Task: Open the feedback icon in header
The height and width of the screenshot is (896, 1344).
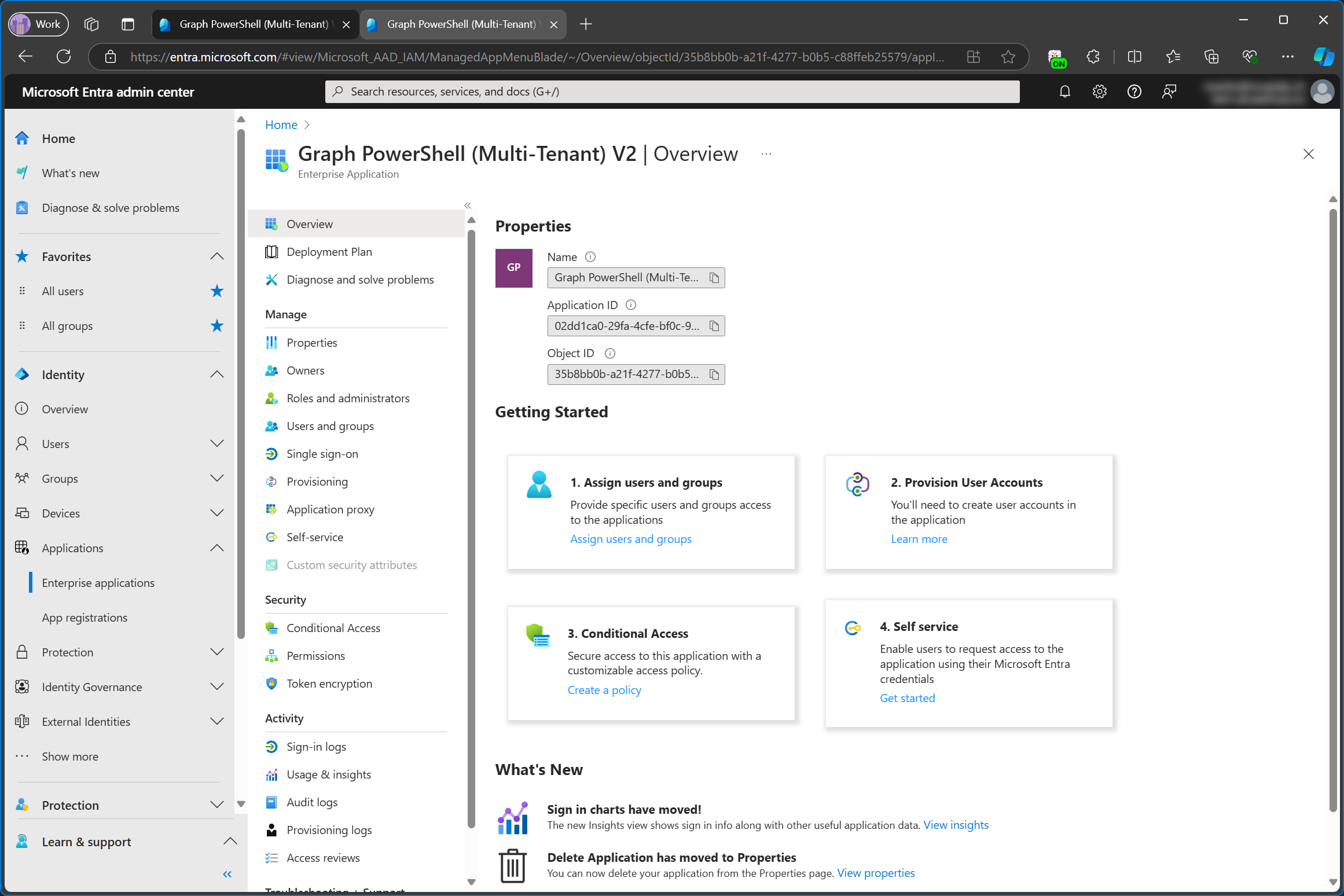Action: [x=1169, y=91]
